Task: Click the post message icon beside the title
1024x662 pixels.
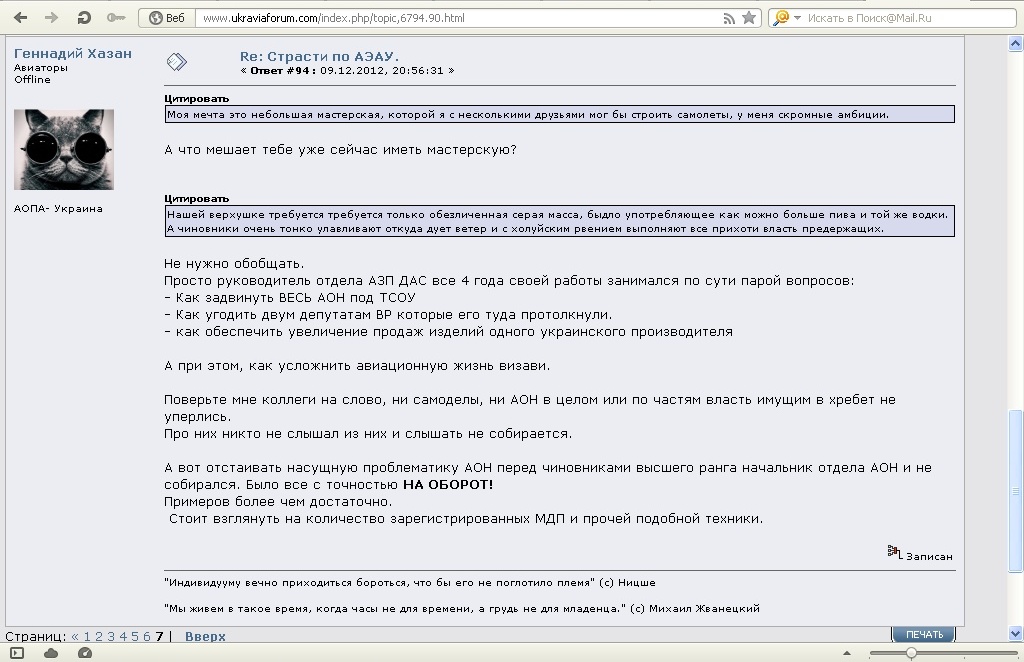Action: (176, 62)
